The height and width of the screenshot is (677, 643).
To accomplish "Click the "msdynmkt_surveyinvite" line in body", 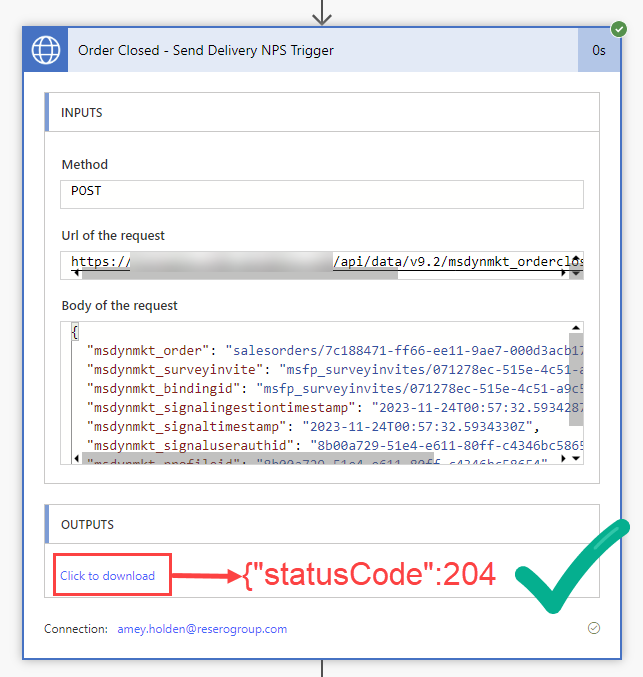I will tap(335, 370).
